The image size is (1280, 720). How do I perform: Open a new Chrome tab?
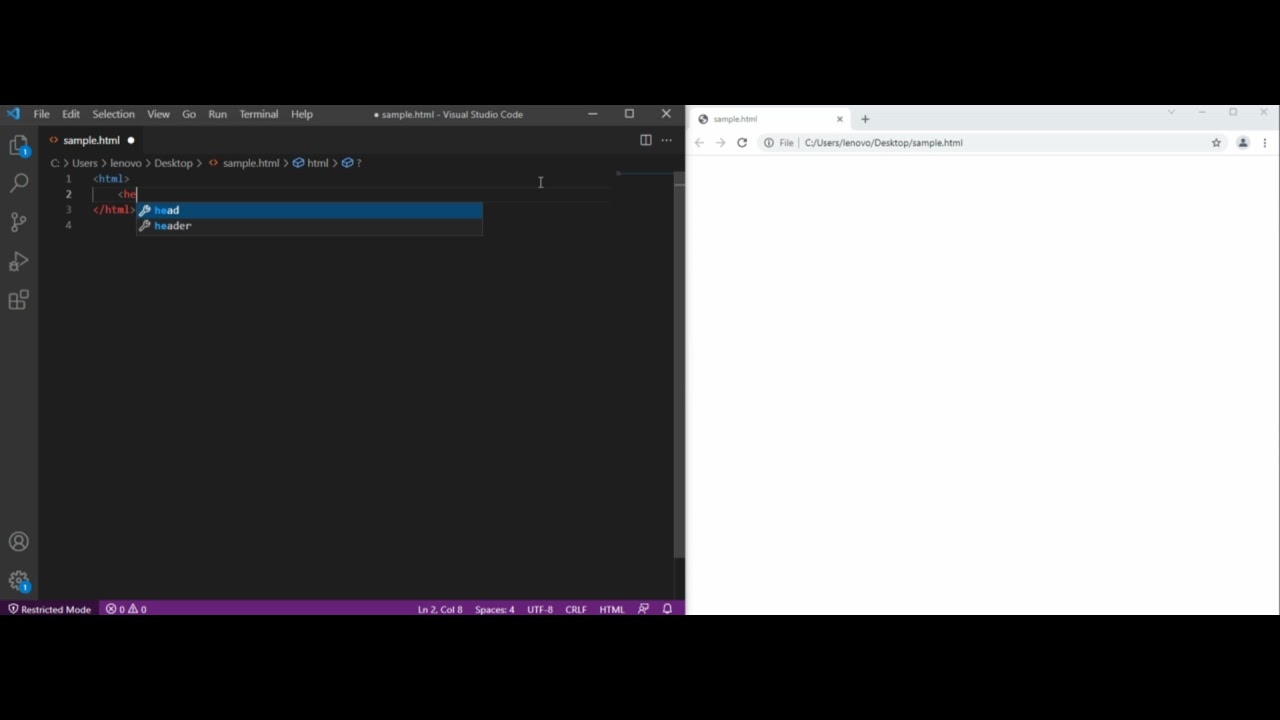pos(865,119)
